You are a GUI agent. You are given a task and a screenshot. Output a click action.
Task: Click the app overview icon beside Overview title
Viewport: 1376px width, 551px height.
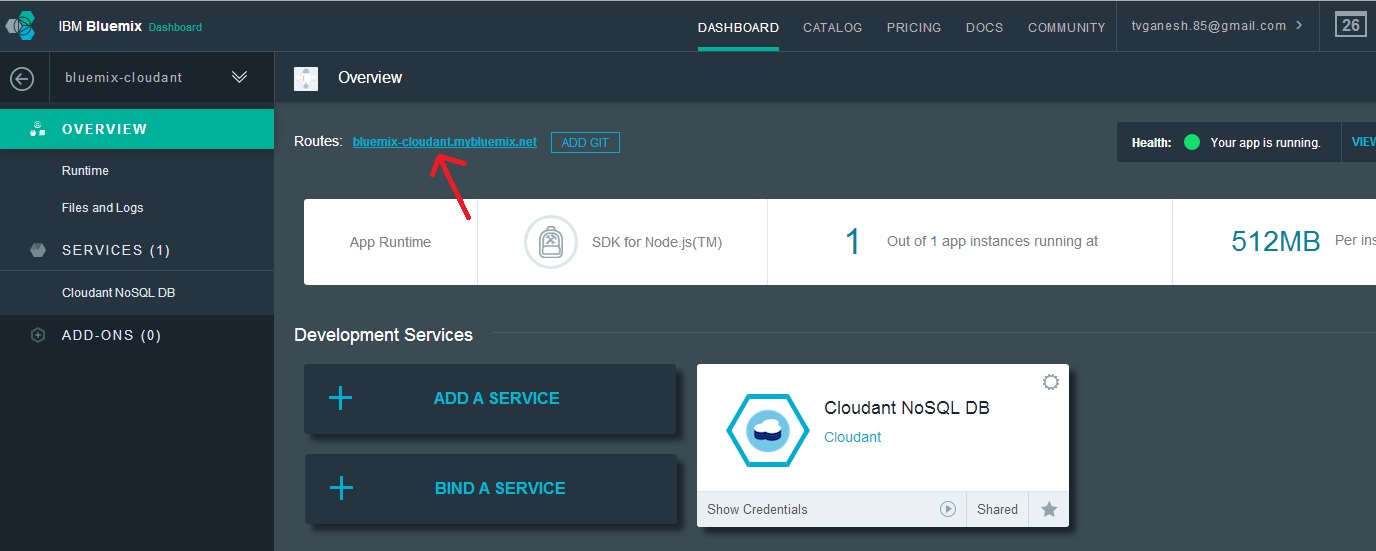[306, 78]
